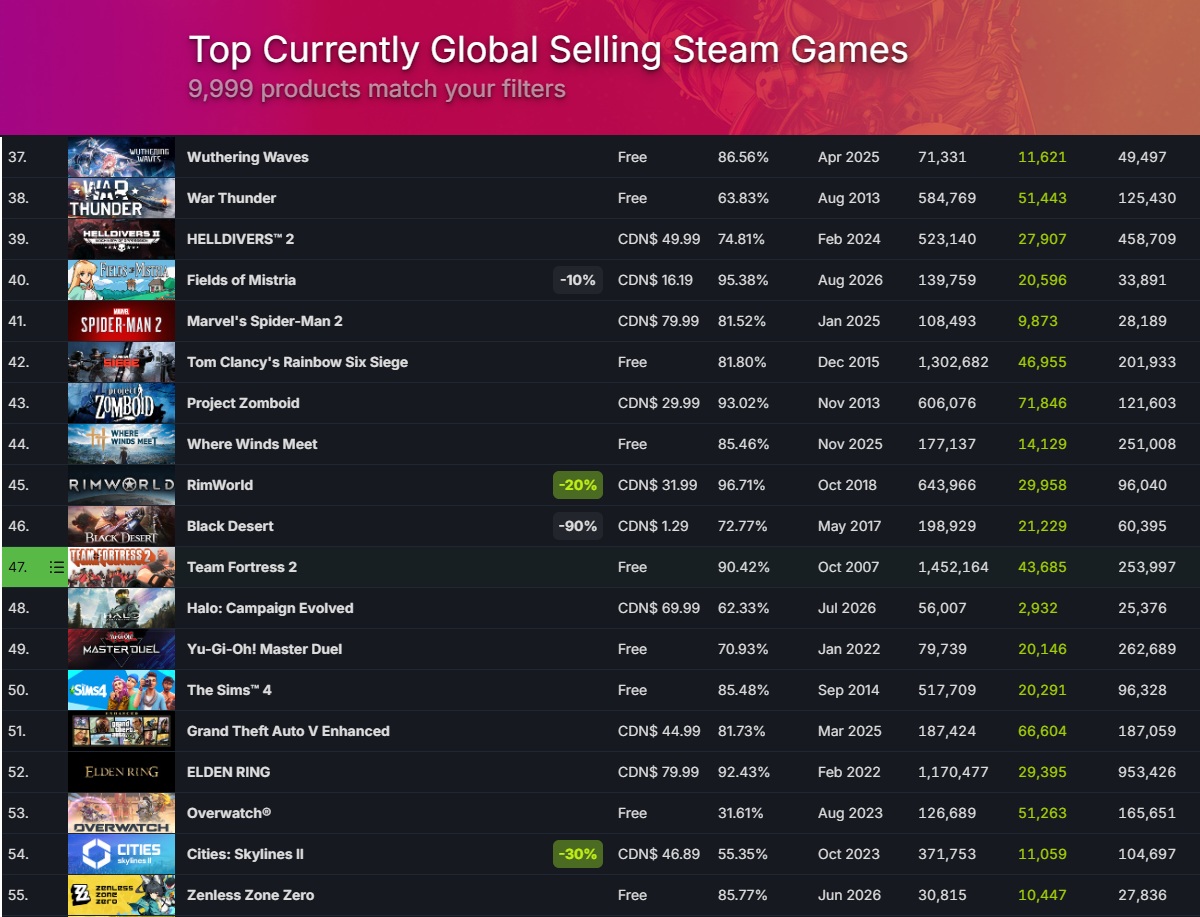Open the Halo: Campaign Evolved title link
The image size is (1200, 917).
coord(270,608)
